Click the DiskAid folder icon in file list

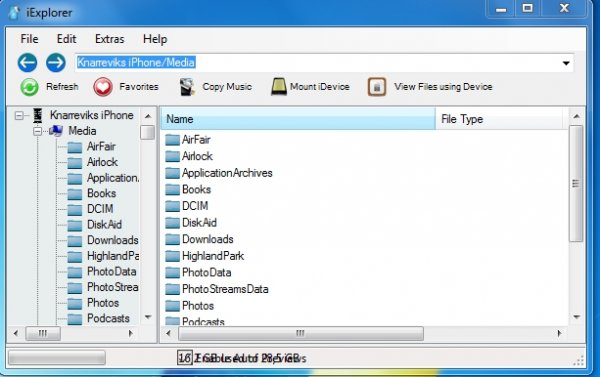coord(172,223)
